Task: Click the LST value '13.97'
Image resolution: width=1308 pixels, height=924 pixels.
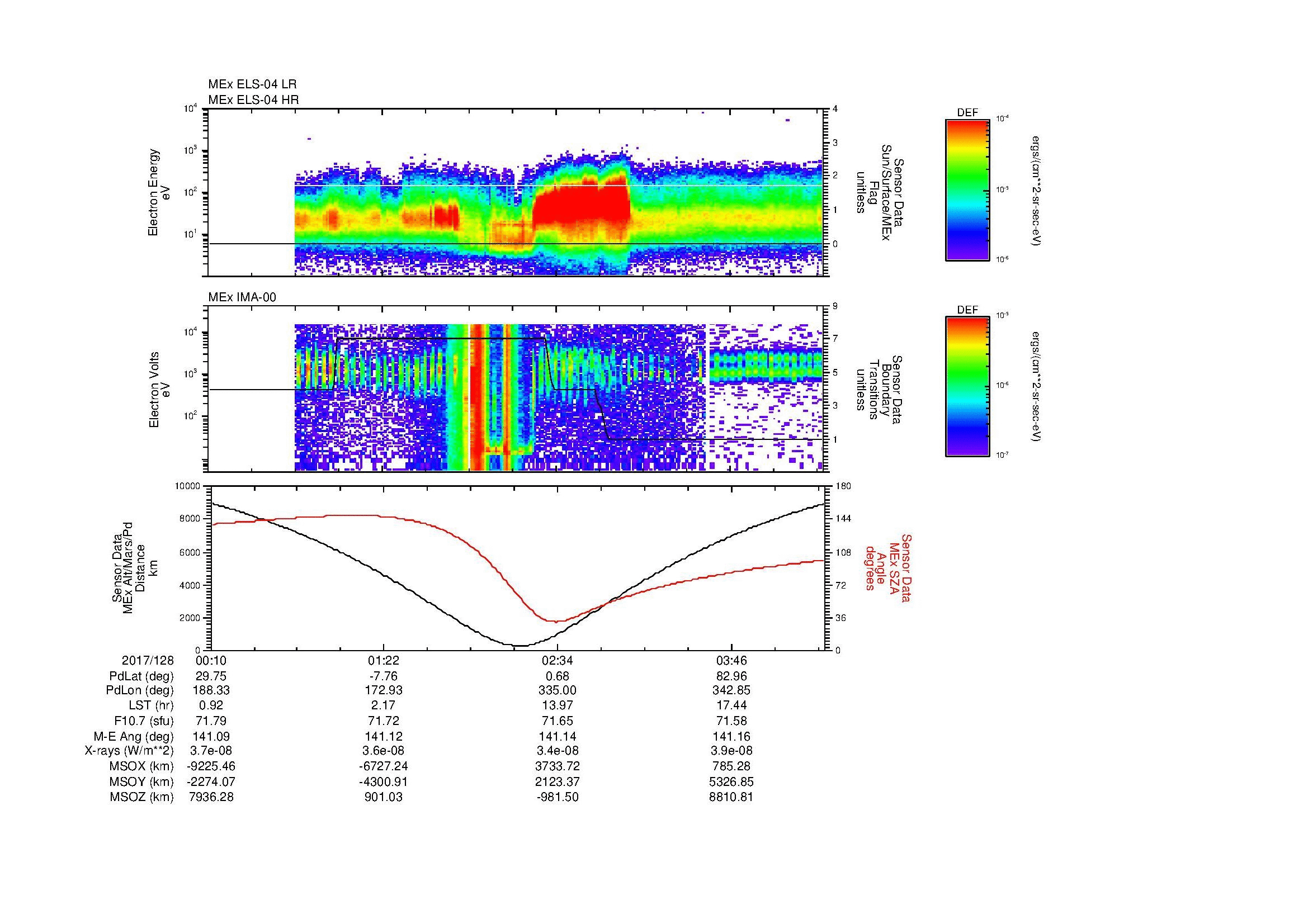Action: (557, 706)
